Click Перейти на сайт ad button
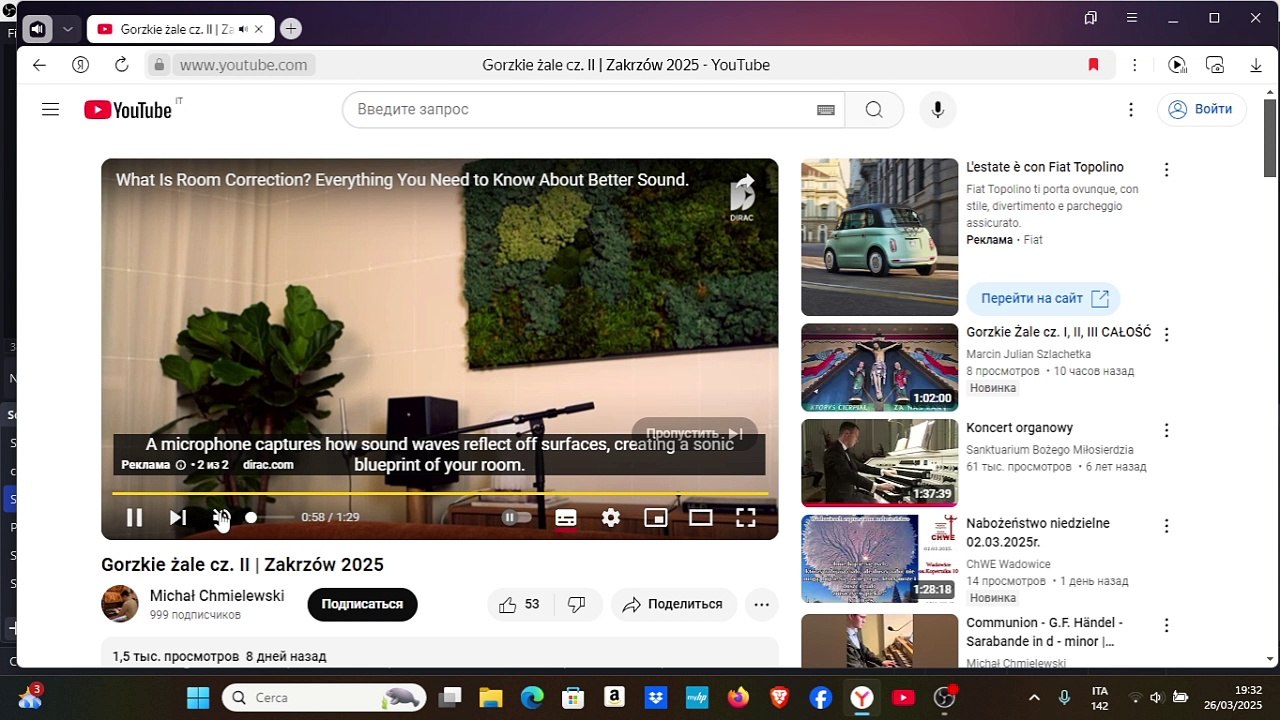The width and height of the screenshot is (1280, 720). coord(1043,298)
